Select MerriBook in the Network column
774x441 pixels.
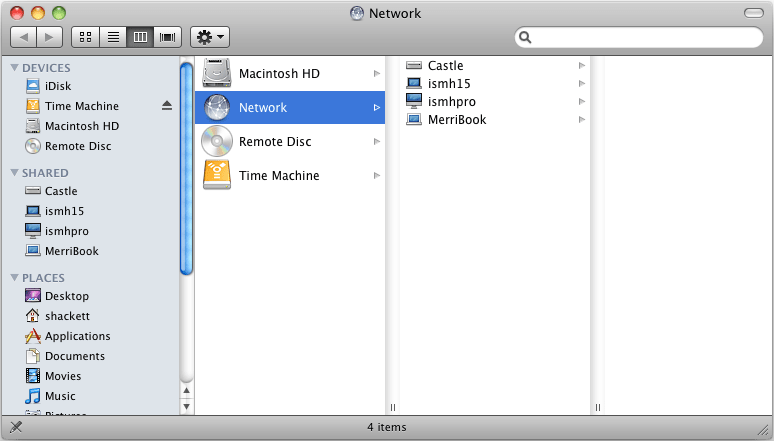tap(456, 120)
